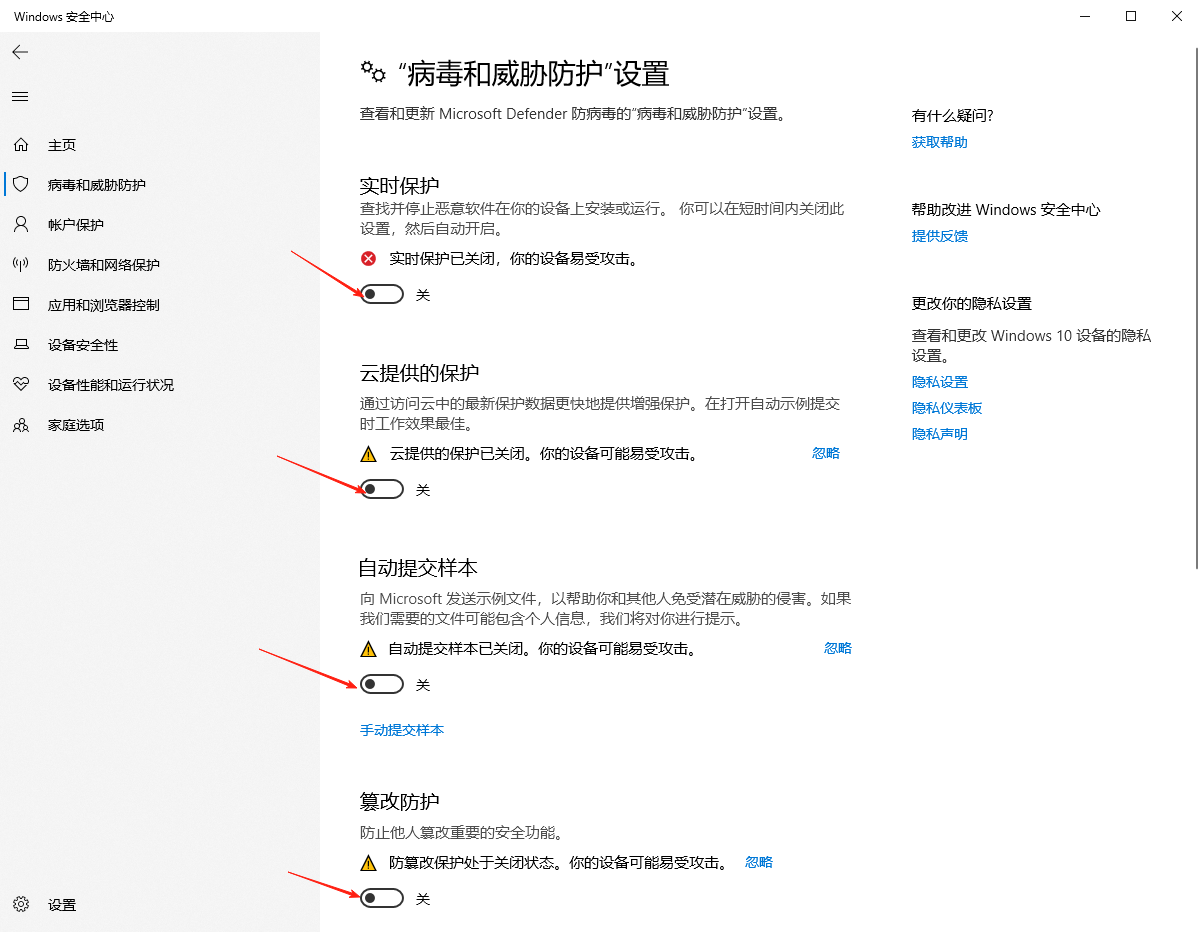
Task: Turn on the 实时保护 toggle
Action: (x=382, y=294)
